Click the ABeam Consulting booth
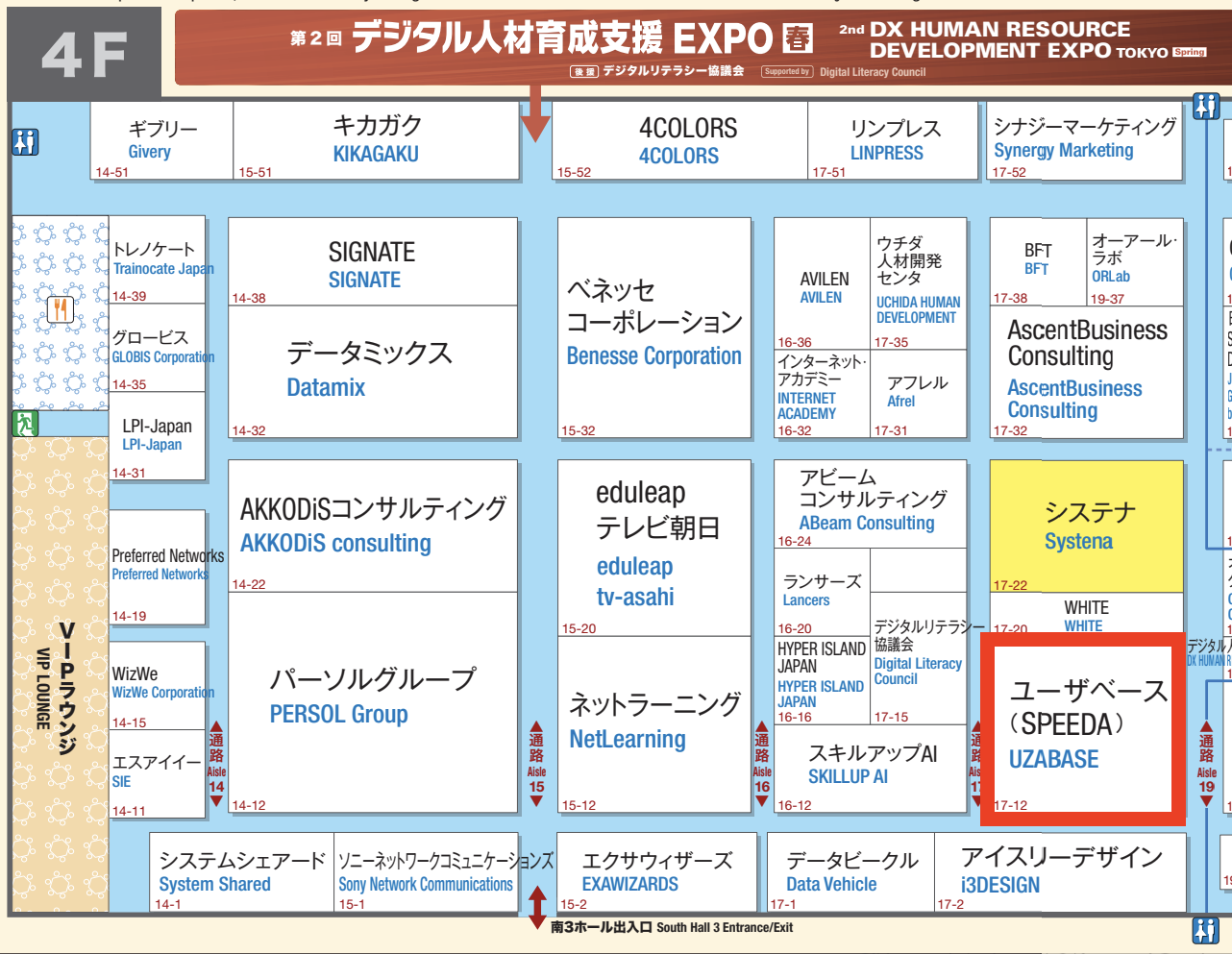 click(x=870, y=504)
